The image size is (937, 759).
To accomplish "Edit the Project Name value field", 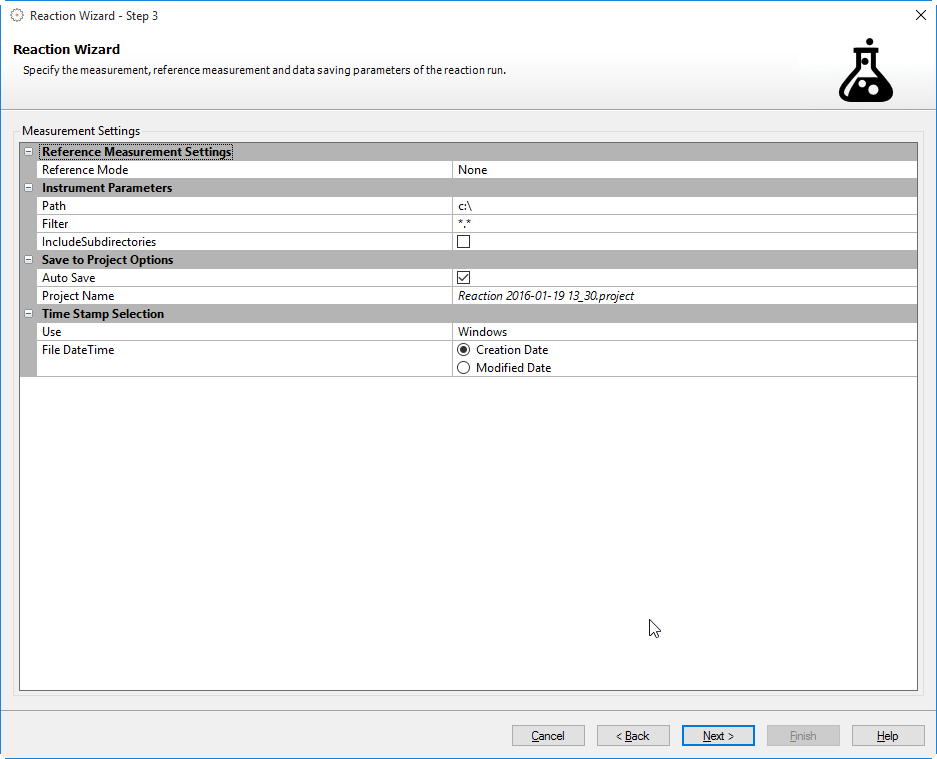I will (683, 296).
